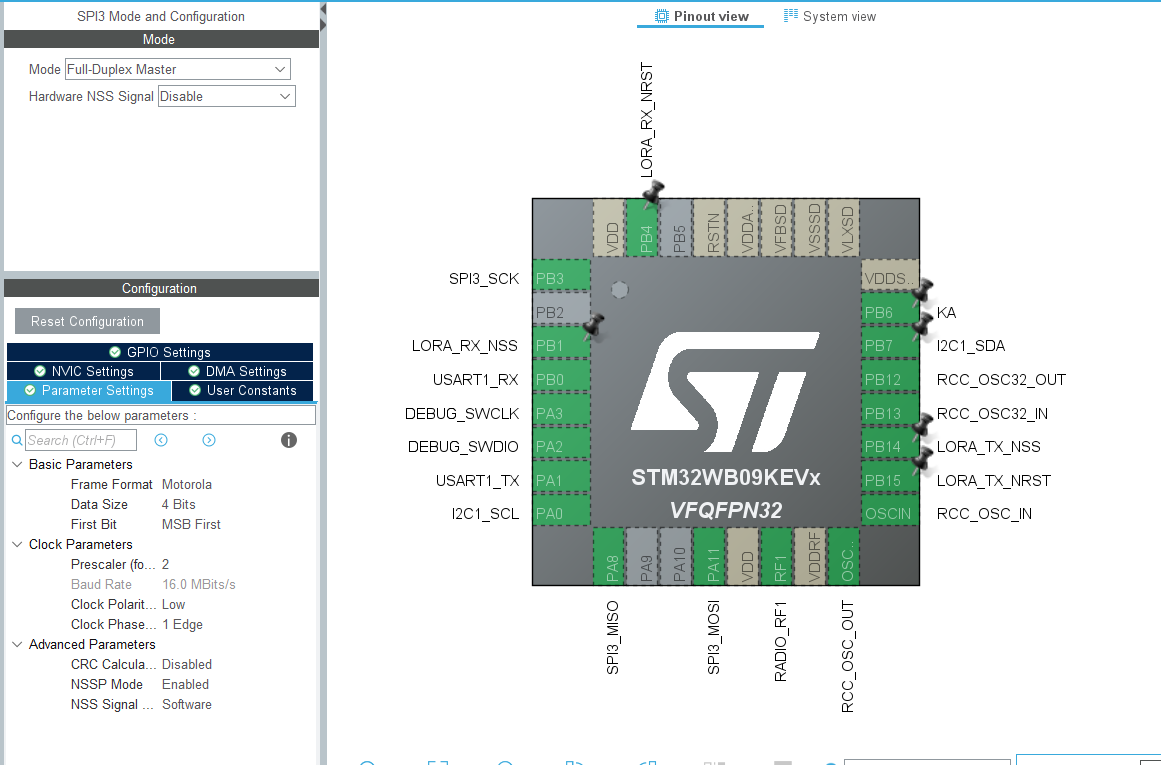The image size is (1161, 765).
Task: Click inside the Search Ctrl+F field
Action: [x=80, y=440]
